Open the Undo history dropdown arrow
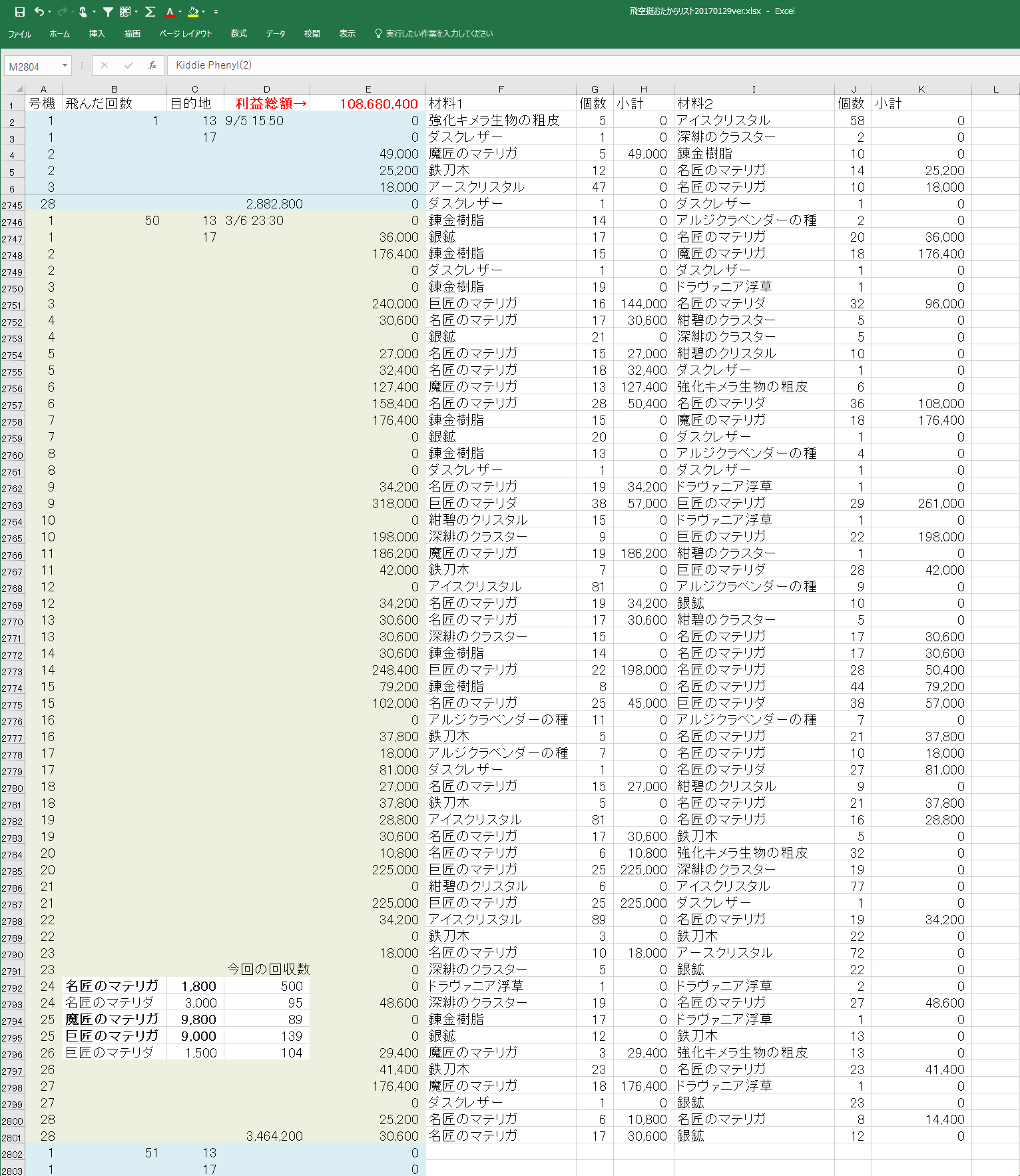Viewport: 1020px width, 1176px height. coord(49,11)
